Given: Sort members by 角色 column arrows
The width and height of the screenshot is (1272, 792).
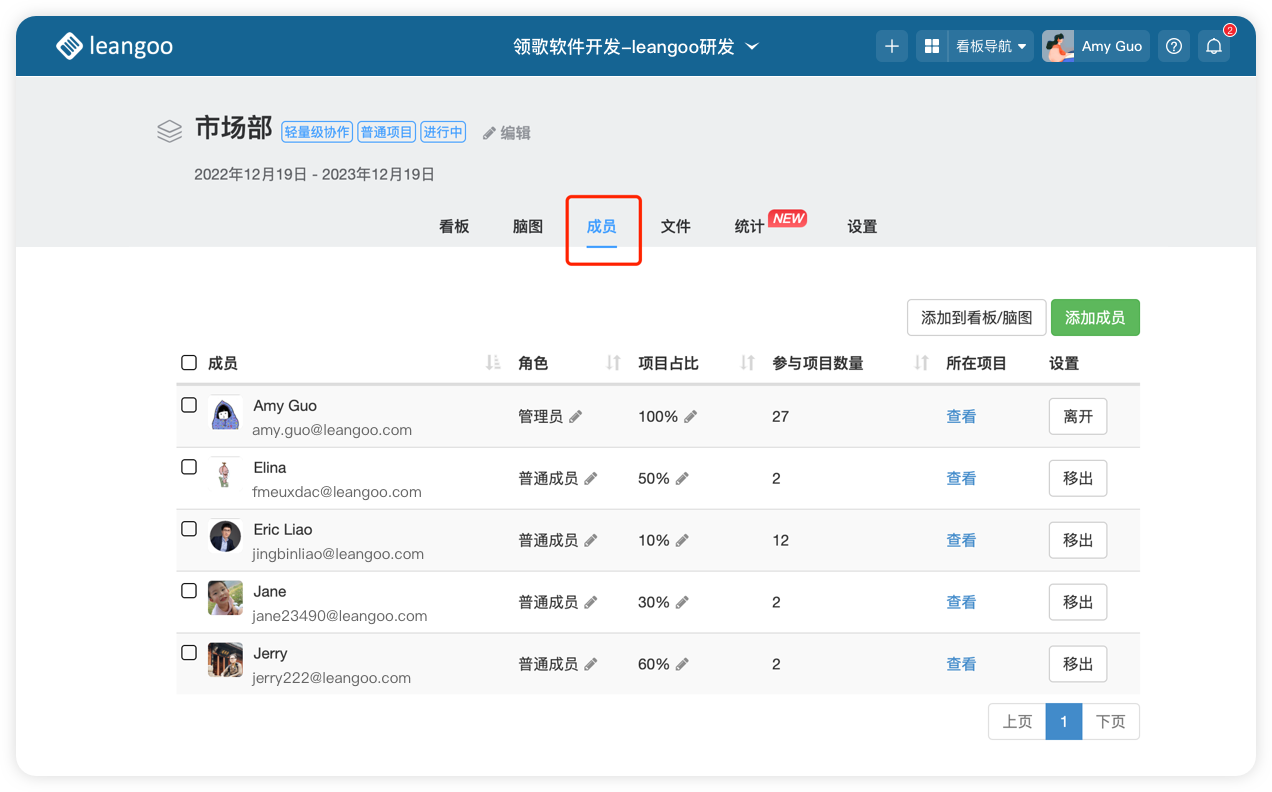Looking at the screenshot, I should [x=614, y=363].
